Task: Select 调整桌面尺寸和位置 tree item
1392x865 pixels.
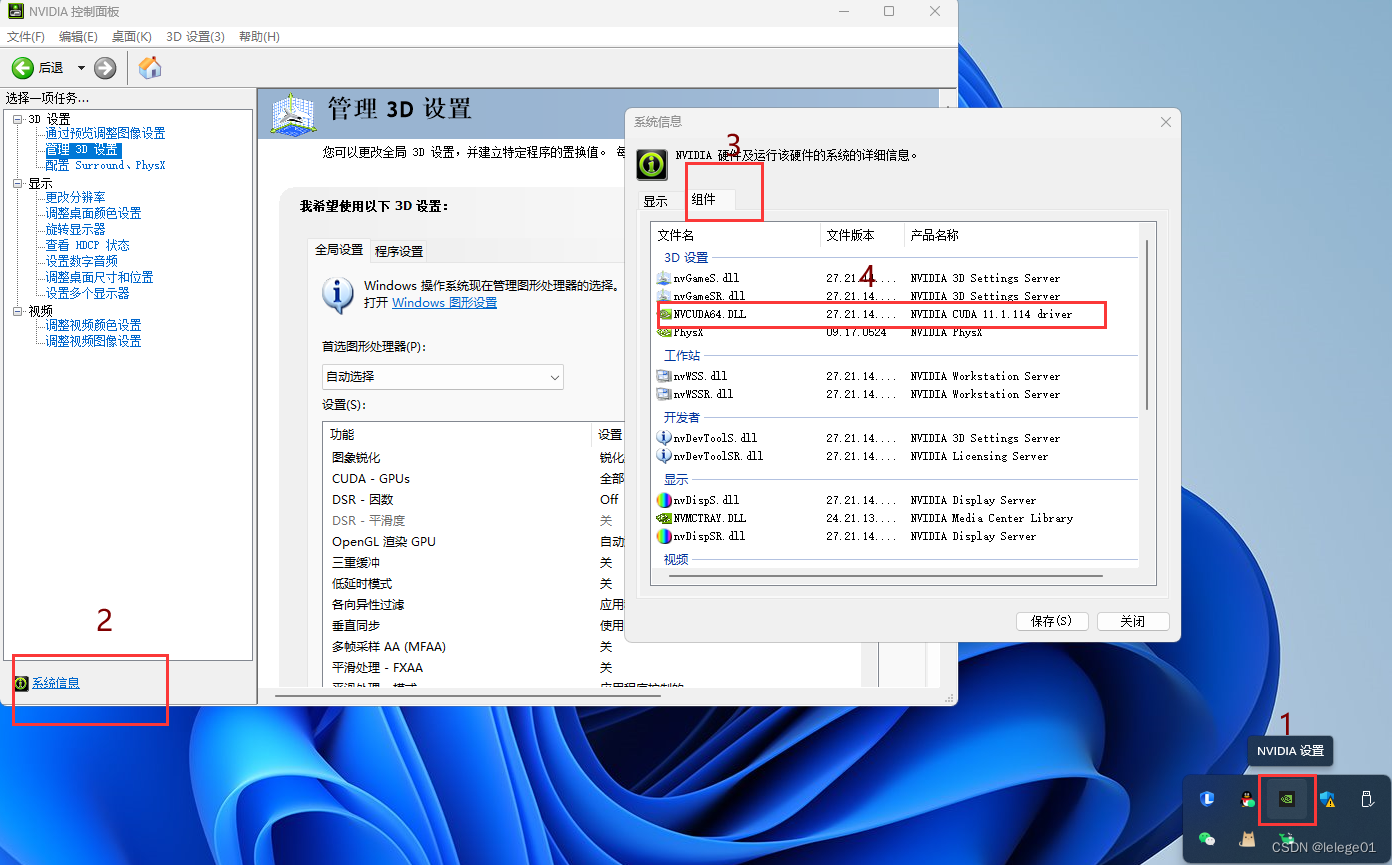Action: pyautogui.click(x=99, y=278)
